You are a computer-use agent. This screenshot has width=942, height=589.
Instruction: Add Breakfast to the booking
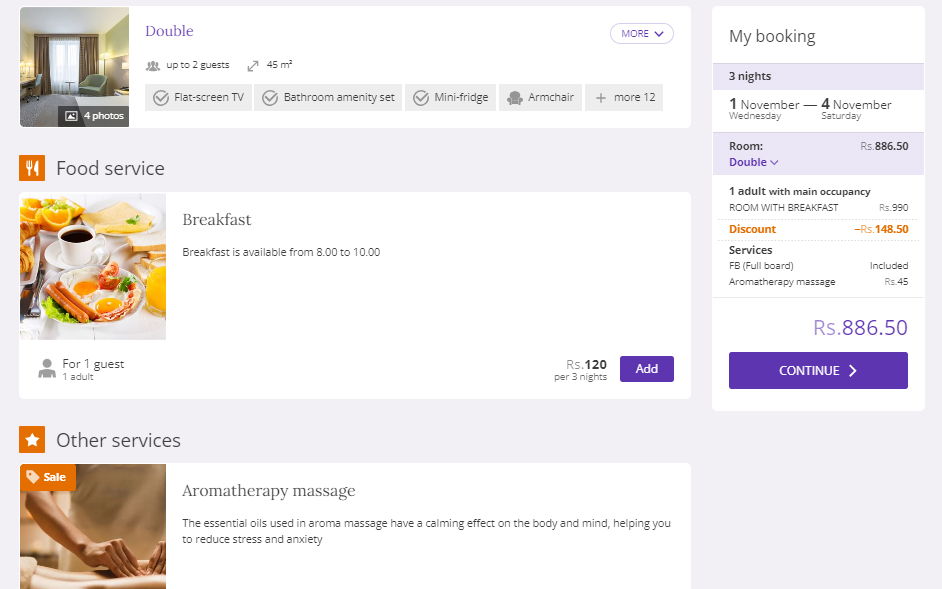[x=646, y=369]
